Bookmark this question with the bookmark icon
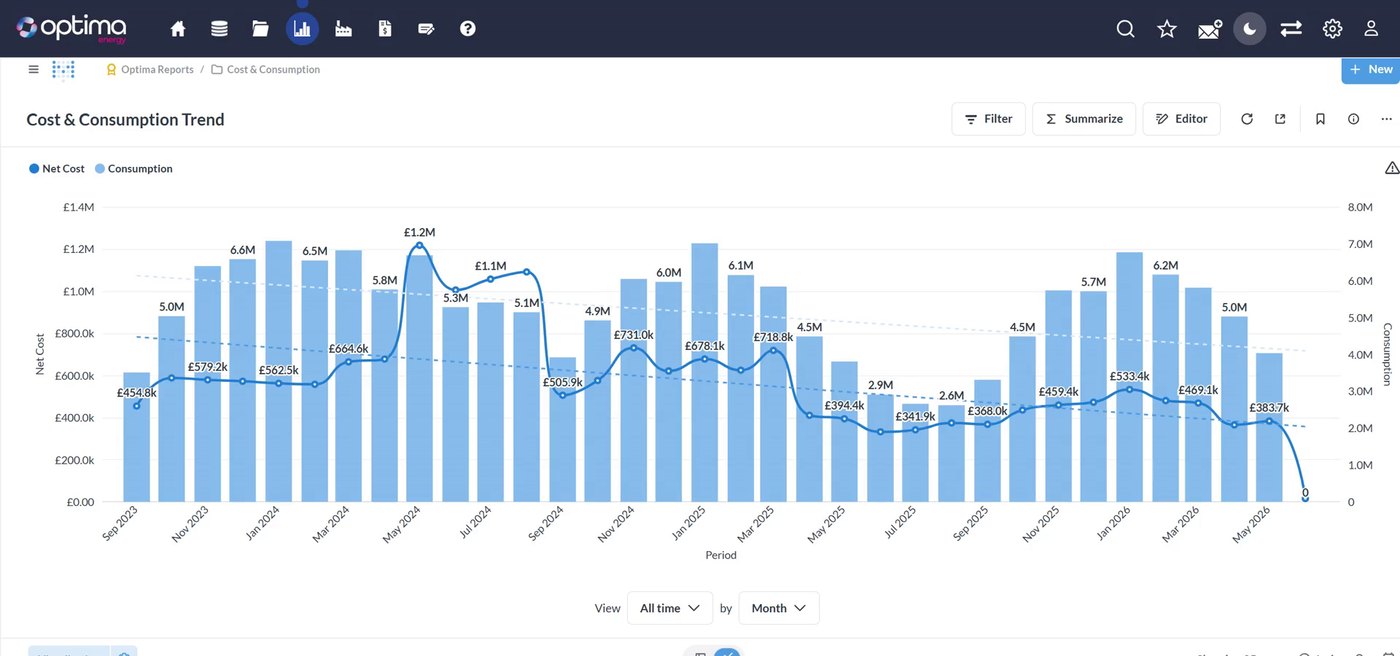Viewport: 1400px width, 656px height. pos(1320,119)
